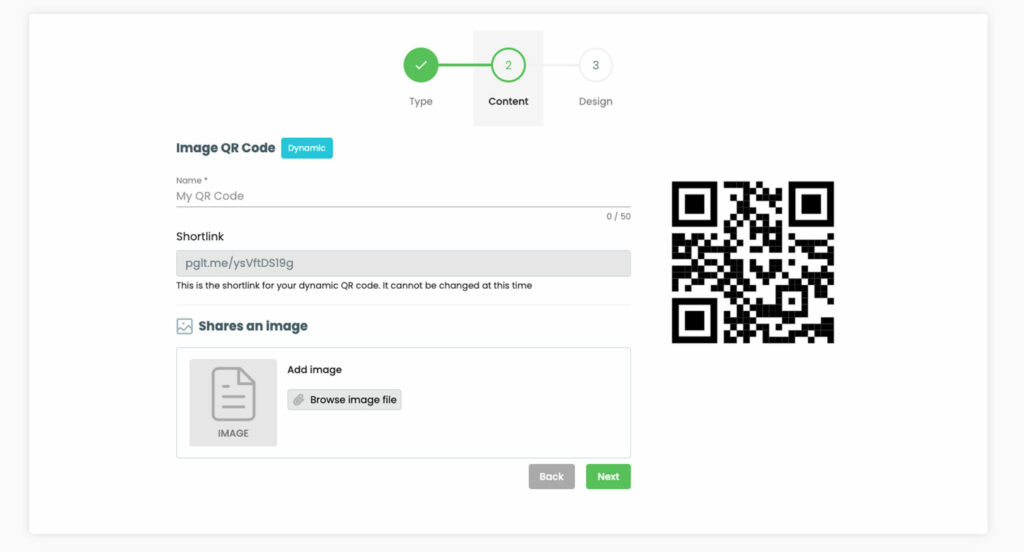
Task: Click the grey Back button
Action: click(551, 476)
